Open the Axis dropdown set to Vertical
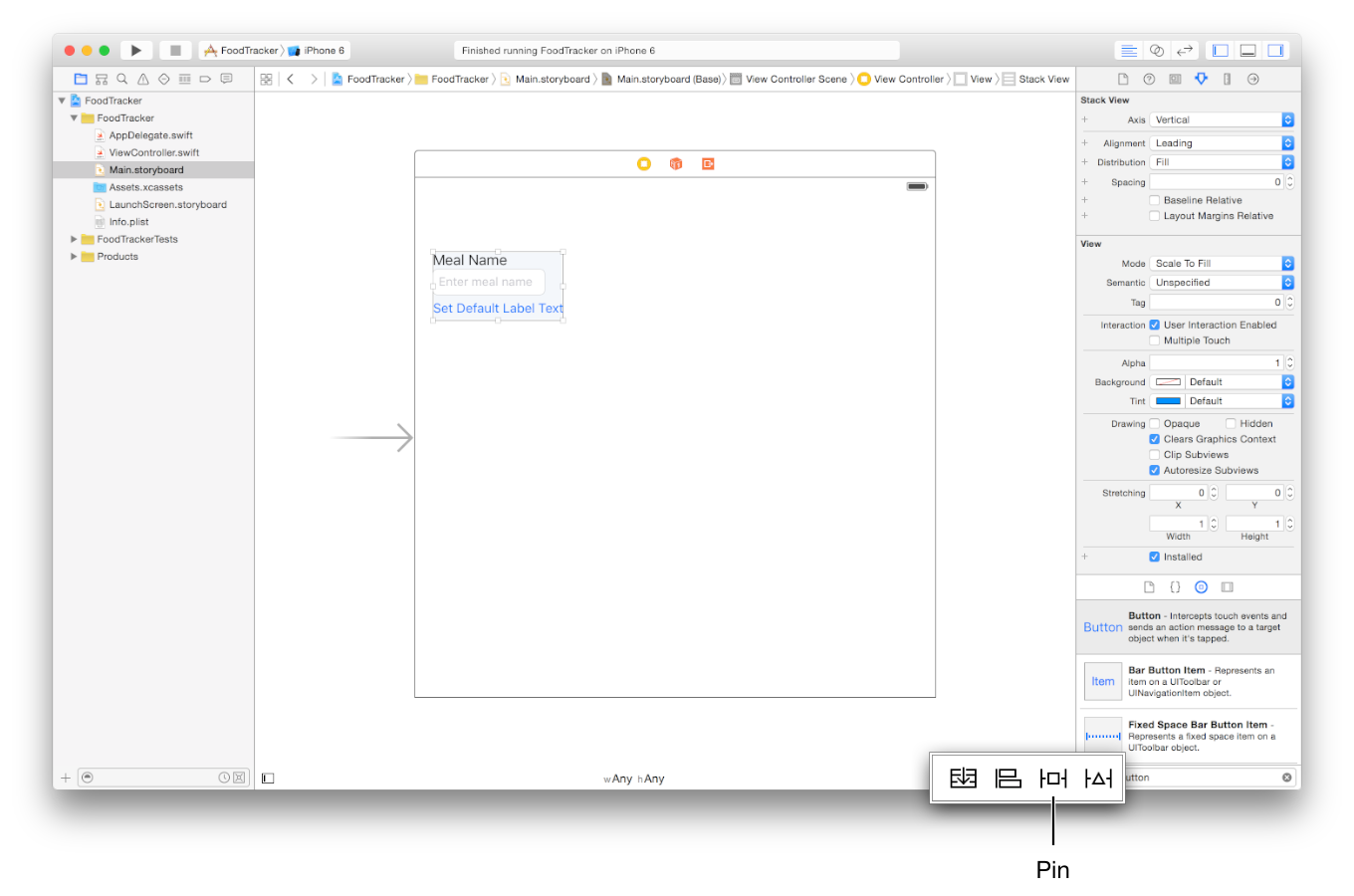The width and height of the screenshot is (1354, 896). pos(1223,119)
